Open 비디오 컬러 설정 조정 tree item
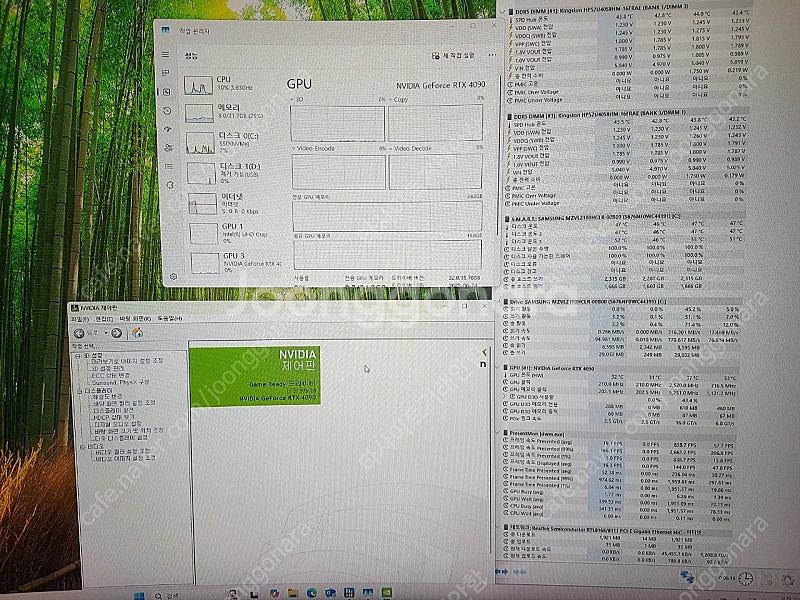 124,452
